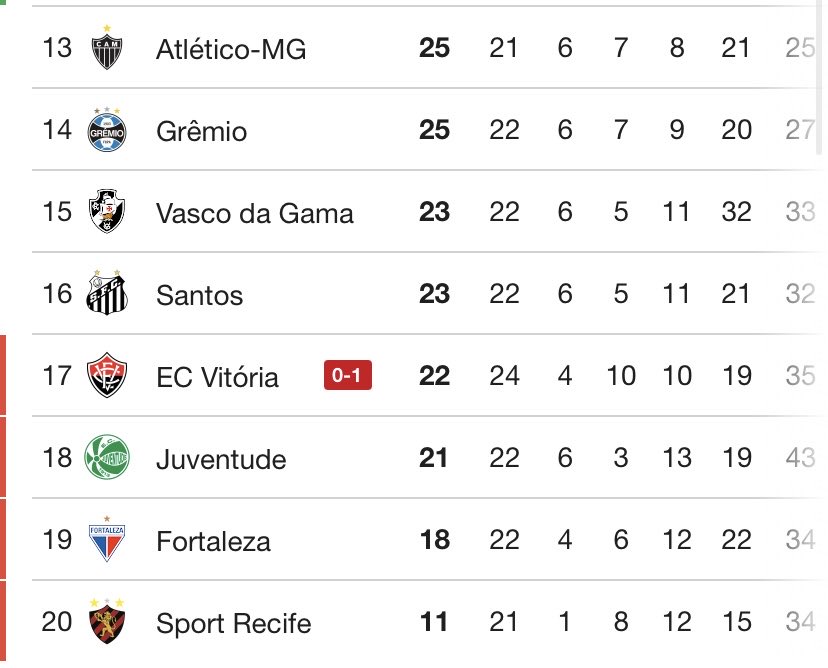
Task: Open the Santos team name link
Action: tap(200, 295)
